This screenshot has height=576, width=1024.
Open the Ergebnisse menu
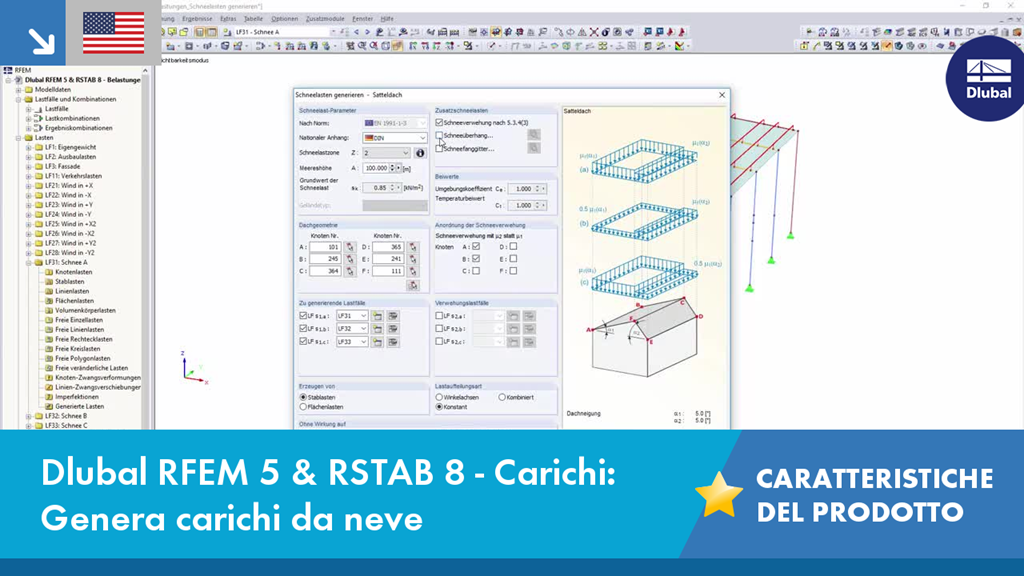pos(197,19)
